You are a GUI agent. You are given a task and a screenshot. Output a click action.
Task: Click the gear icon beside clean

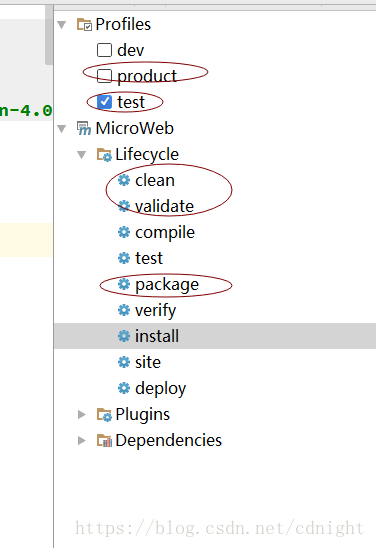[124, 180]
